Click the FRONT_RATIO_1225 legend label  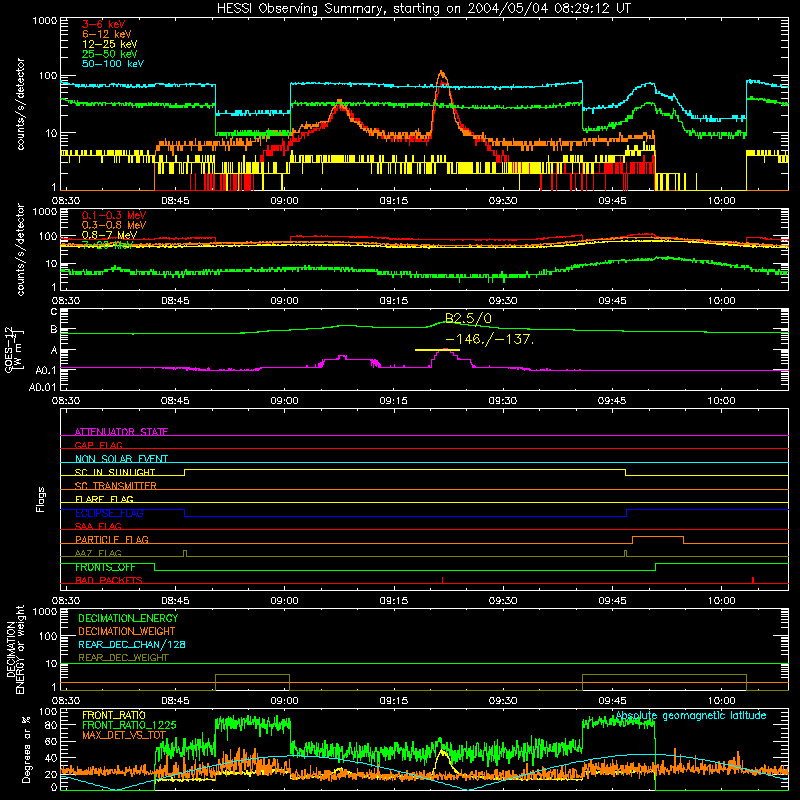coord(129,725)
